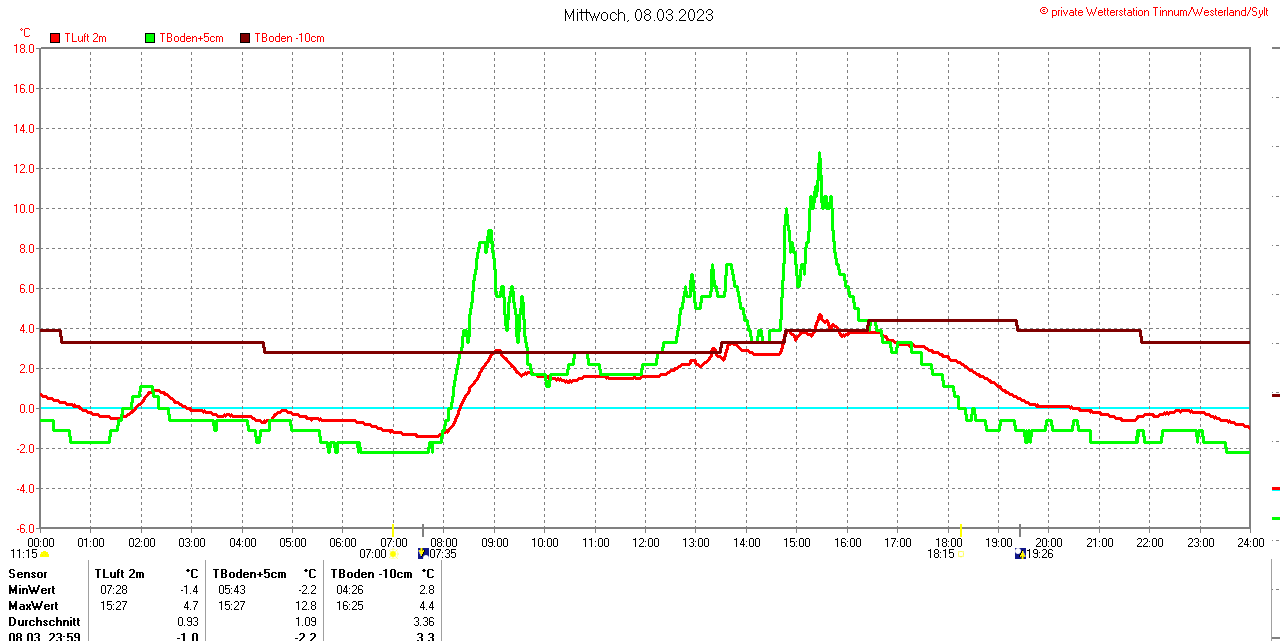Click the 12:00 label on time axis
The height and width of the screenshot is (641, 1280).
pyautogui.click(x=646, y=543)
